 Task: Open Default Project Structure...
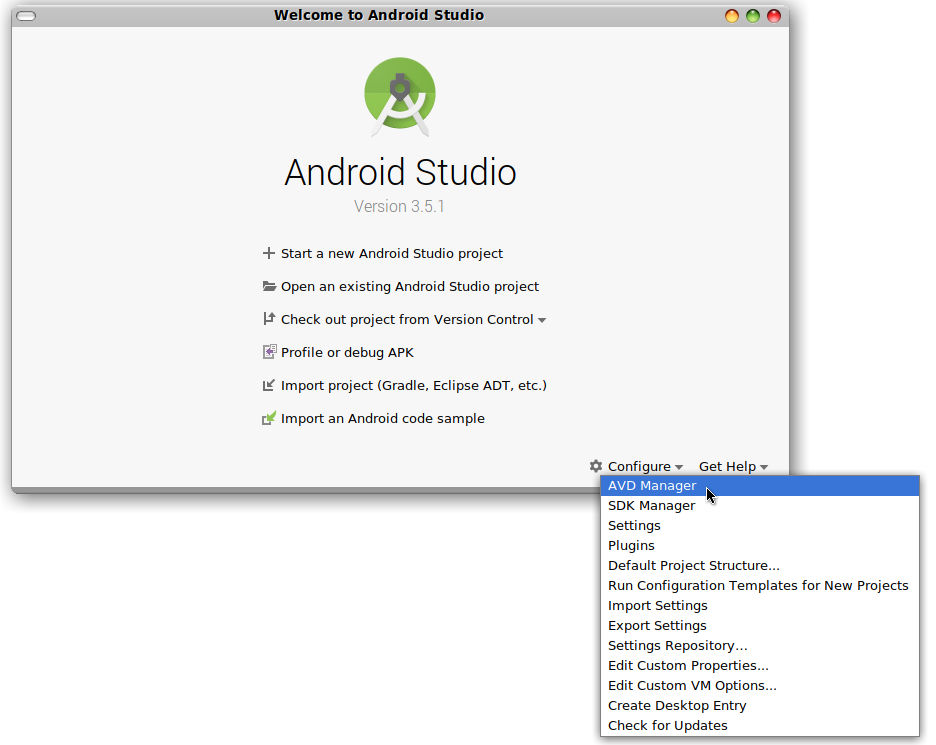click(760, 566)
